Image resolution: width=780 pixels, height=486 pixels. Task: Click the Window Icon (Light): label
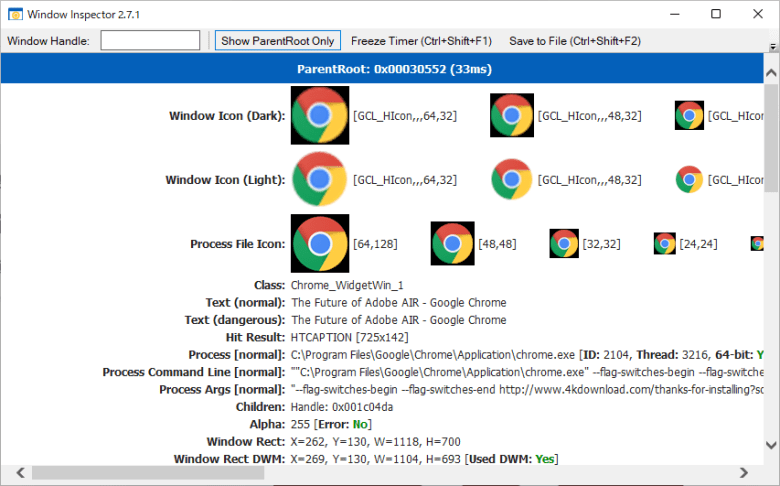(225, 180)
